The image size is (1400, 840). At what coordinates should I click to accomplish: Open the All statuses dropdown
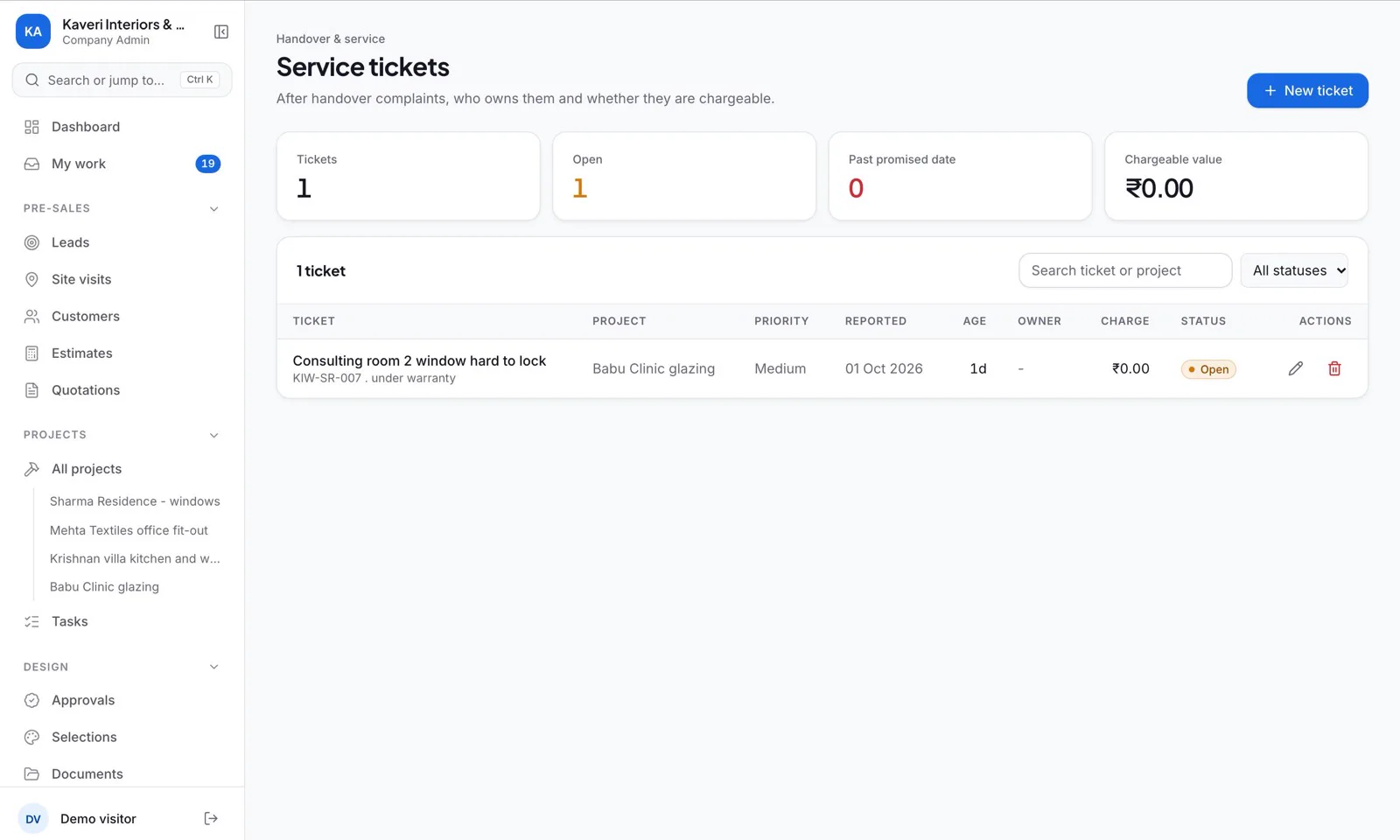(1294, 270)
